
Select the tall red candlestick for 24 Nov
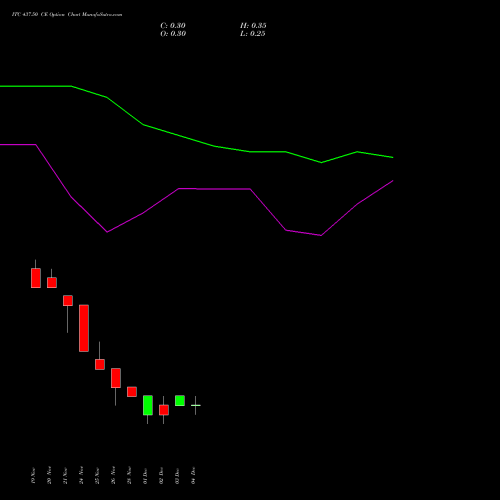click(x=84, y=328)
